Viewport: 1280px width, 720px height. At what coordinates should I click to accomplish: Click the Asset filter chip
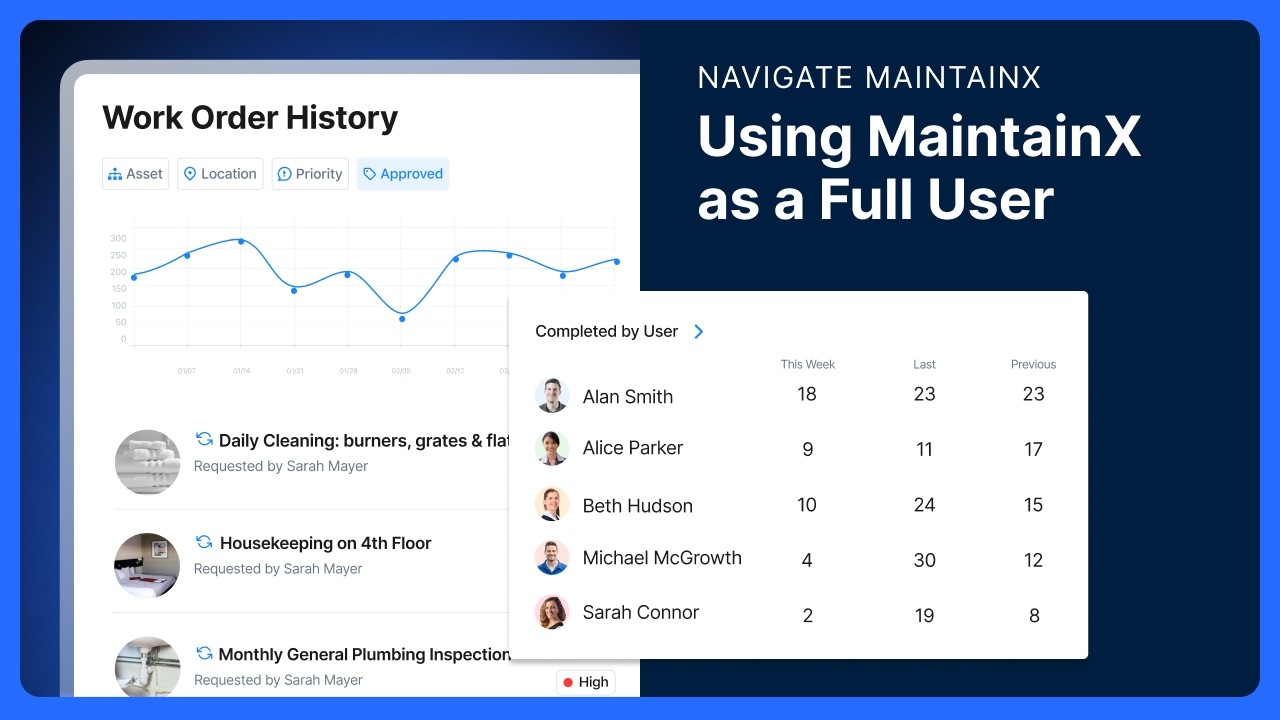pyautogui.click(x=135, y=174)
